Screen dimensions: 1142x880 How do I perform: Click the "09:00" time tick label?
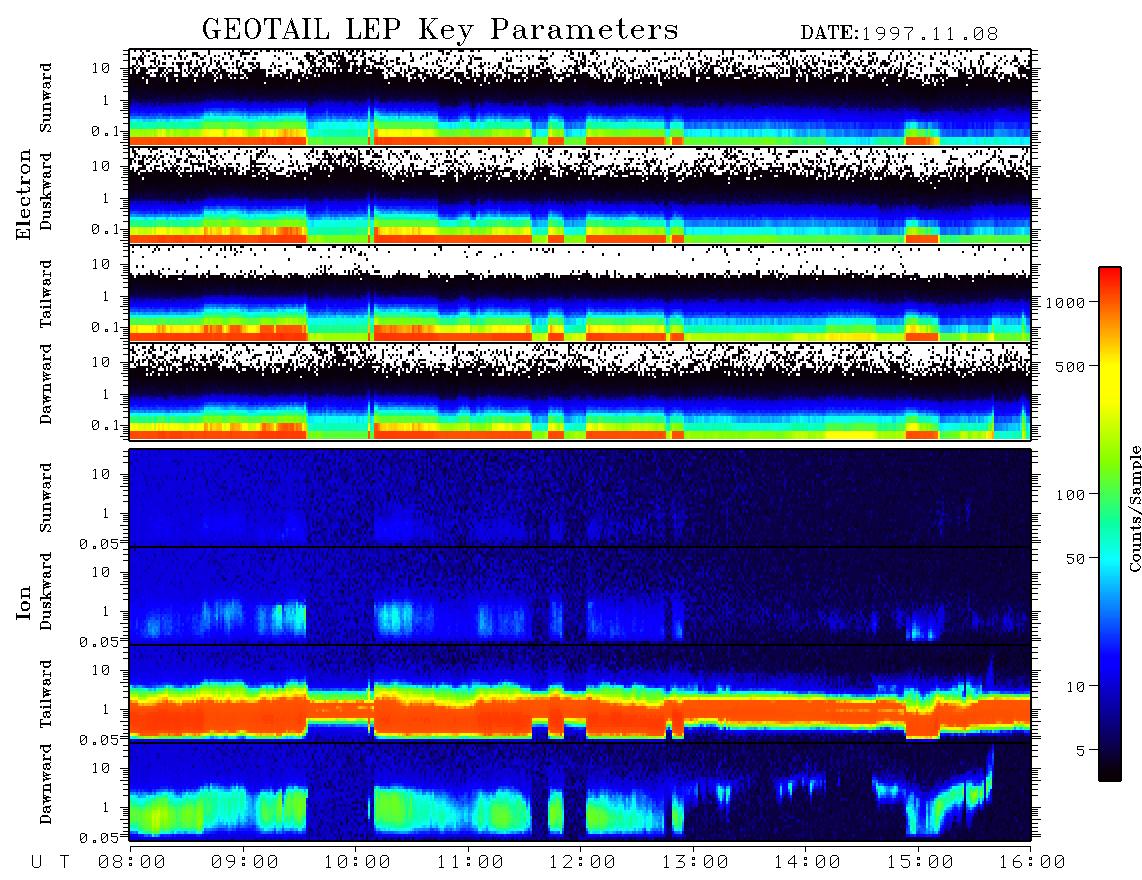coord(245,862)
